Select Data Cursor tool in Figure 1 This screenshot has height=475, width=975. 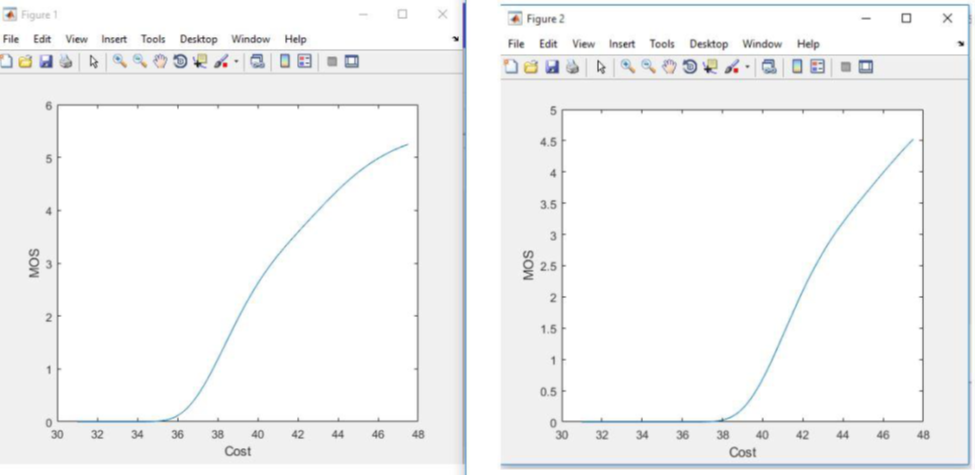[200, 62]
